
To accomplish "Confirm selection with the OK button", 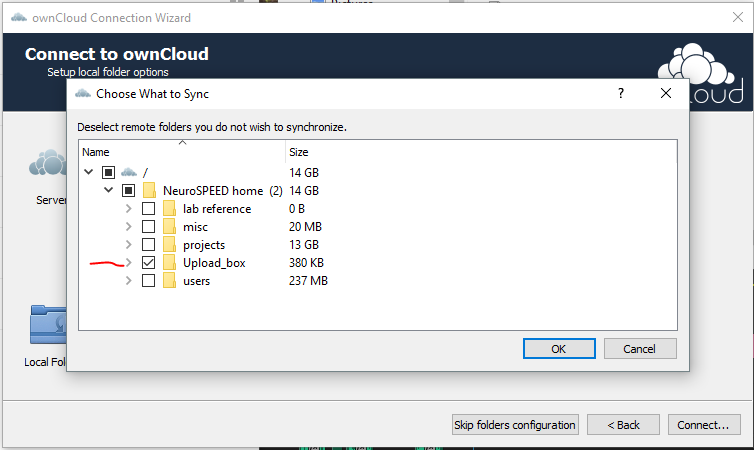I will click(x=559, y=349).
